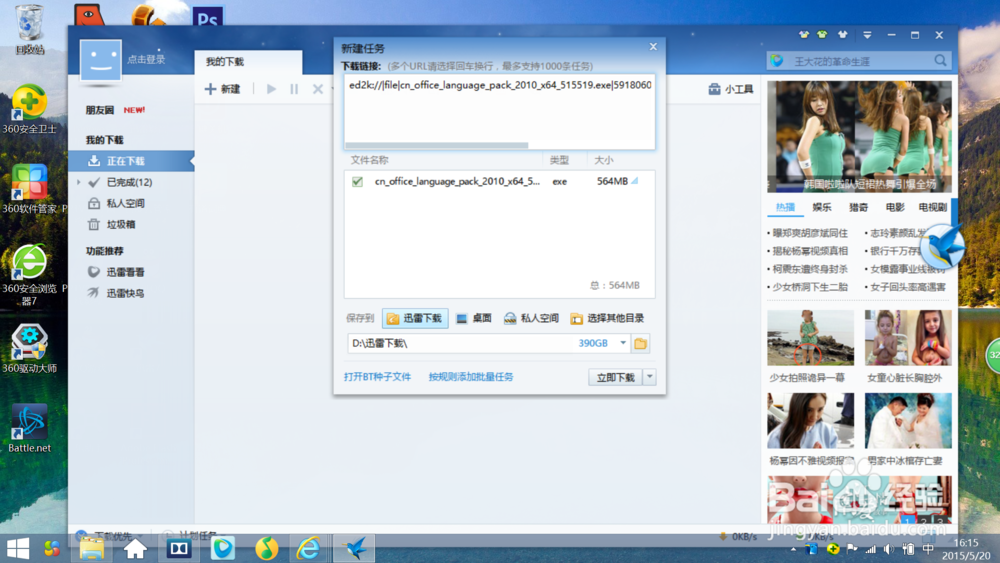Click into the download link text box
The width and height of the screenshot is (1000, 563).
(x=499, y=112)
